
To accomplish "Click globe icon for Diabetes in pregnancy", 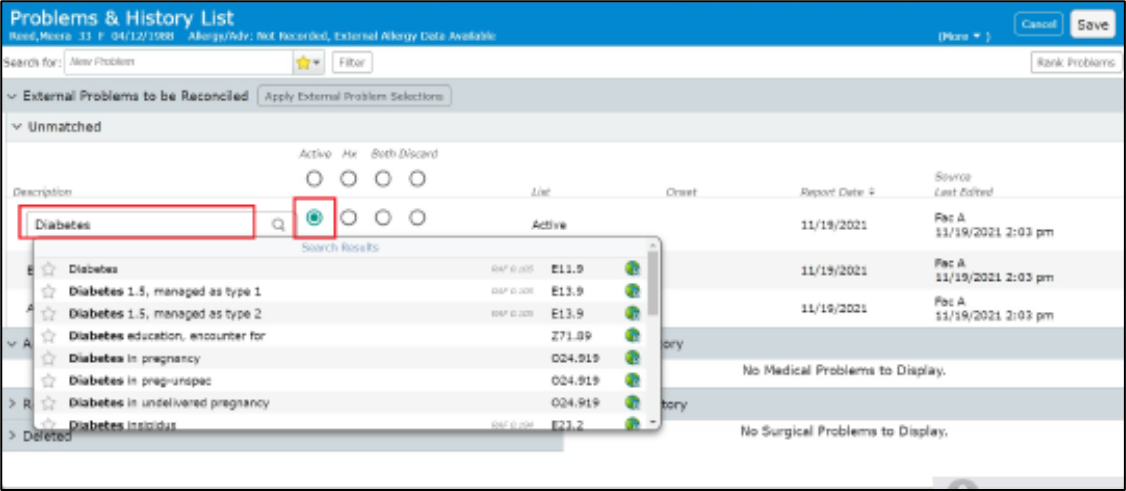I will 631,358.
